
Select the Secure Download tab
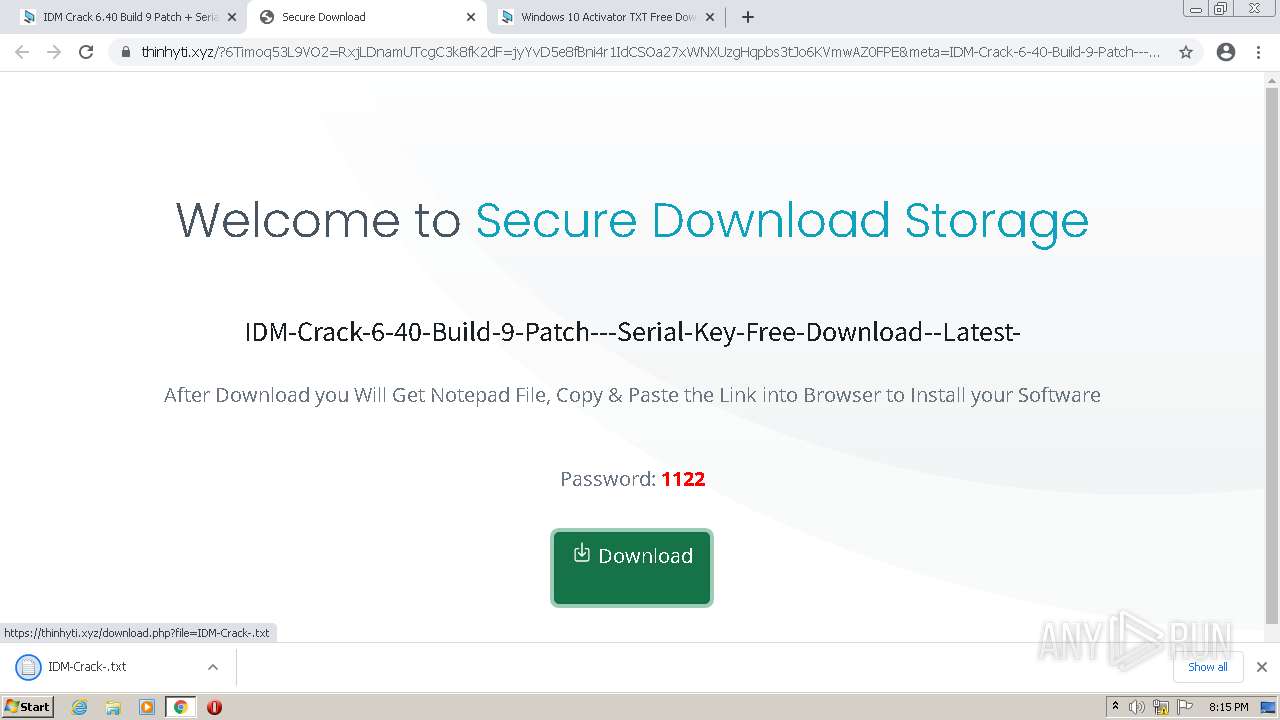366,17
